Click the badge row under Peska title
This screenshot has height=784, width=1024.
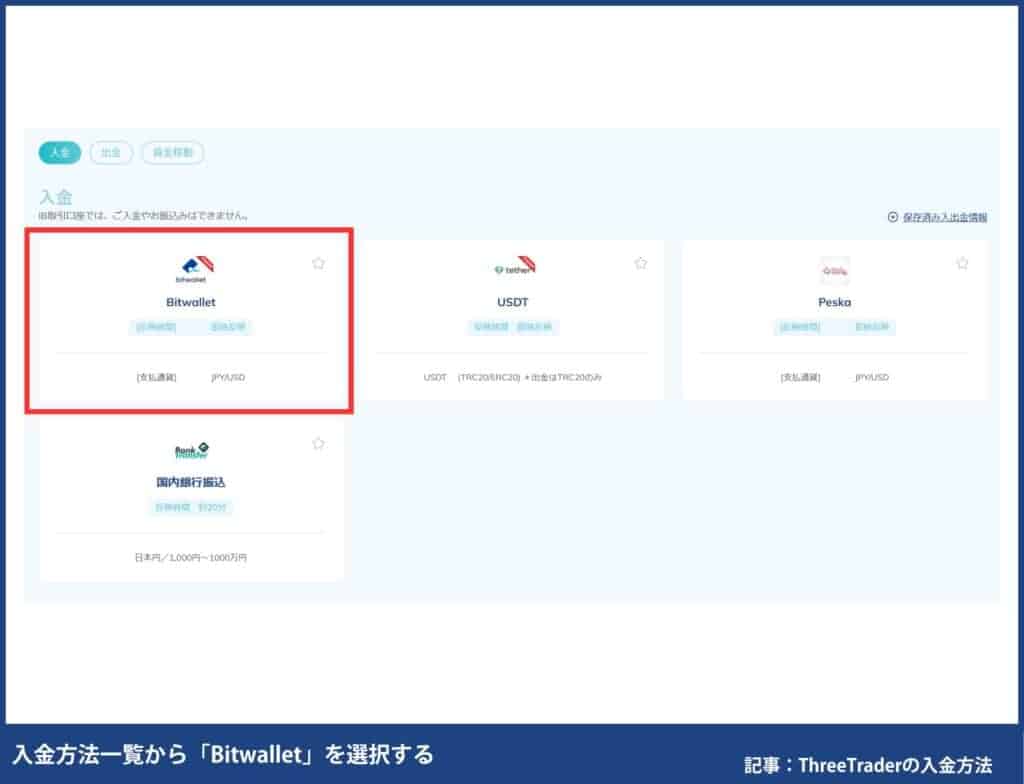tap(835, 327)
